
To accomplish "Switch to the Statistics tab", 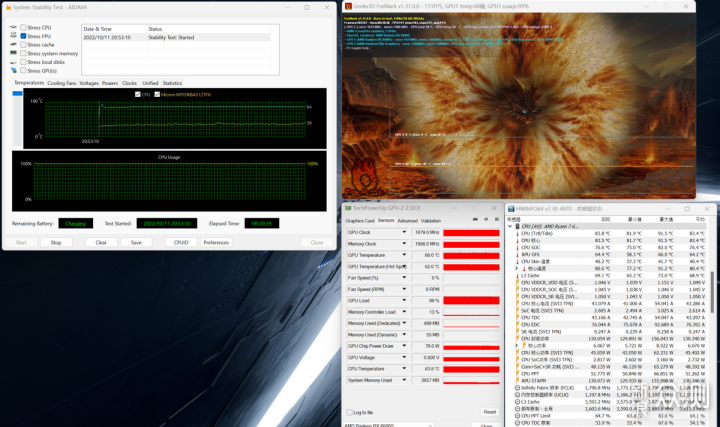I will (172, 83).
